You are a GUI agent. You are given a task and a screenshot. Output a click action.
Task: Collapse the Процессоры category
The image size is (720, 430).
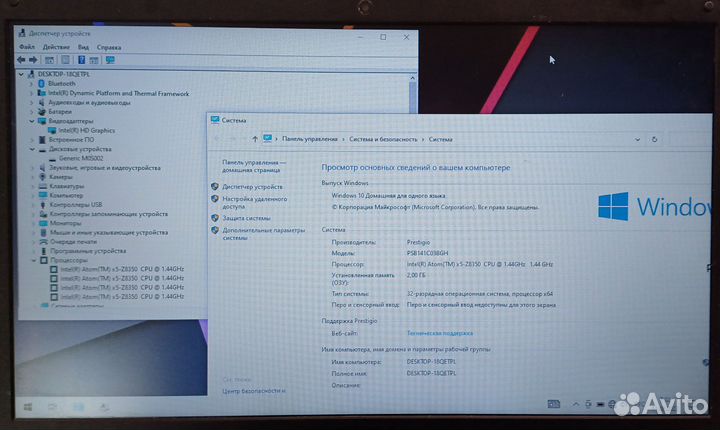pos(30,260)
